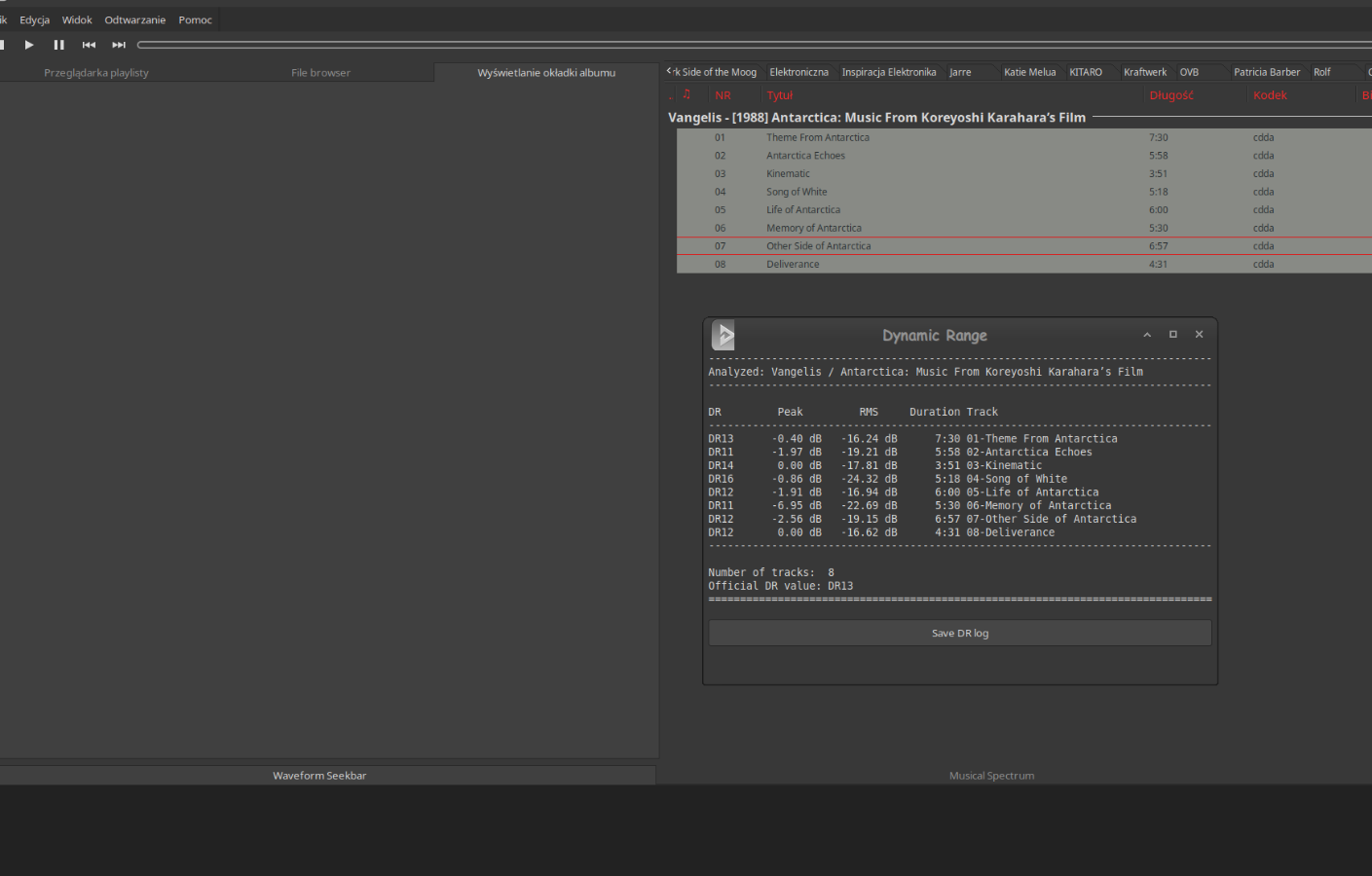Open the KITARO playlist tab
The width and height of the screenshot is (1372, 876).
pyautogui.click(x=1086, y=72)
